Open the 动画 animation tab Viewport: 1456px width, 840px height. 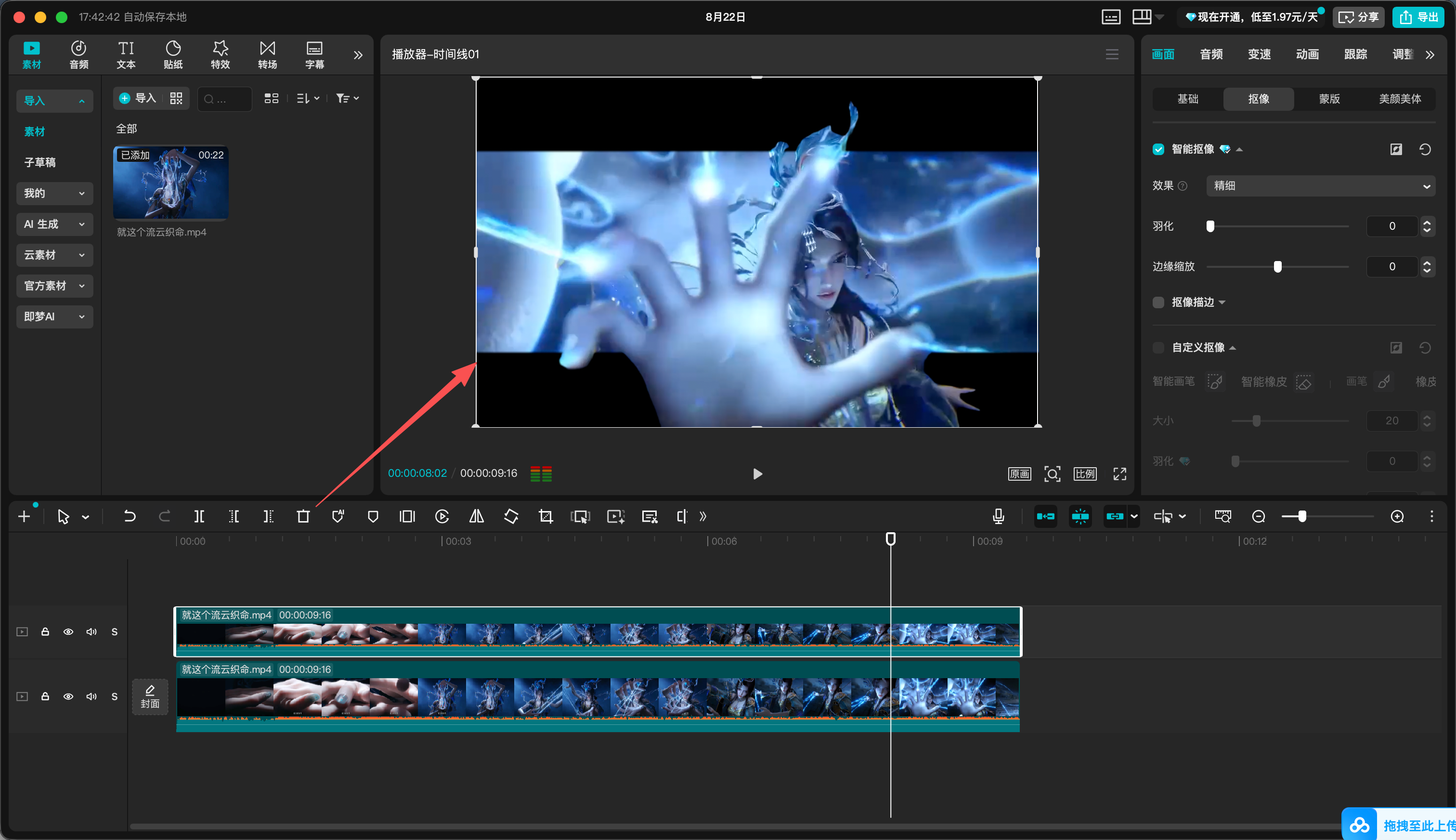[x=1307, y=54]
